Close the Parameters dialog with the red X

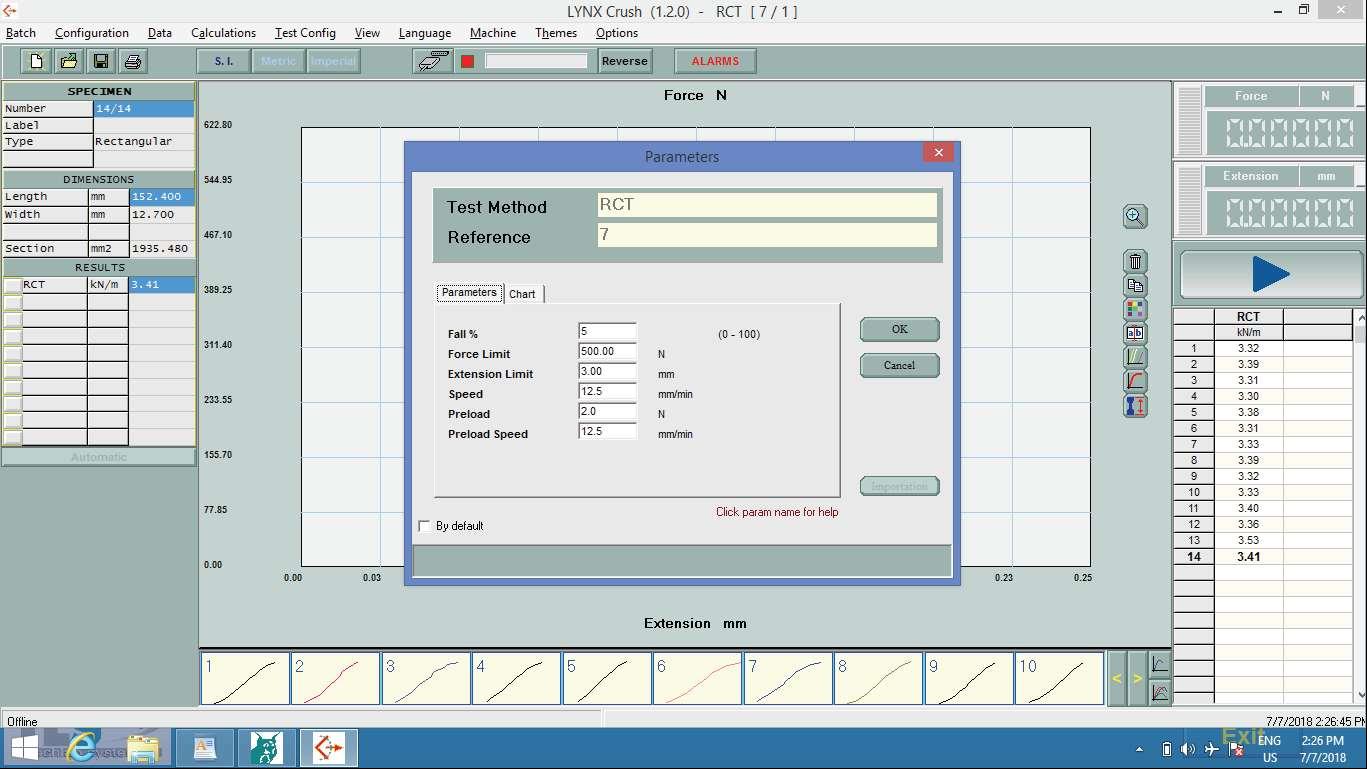[x=937, y=153]
